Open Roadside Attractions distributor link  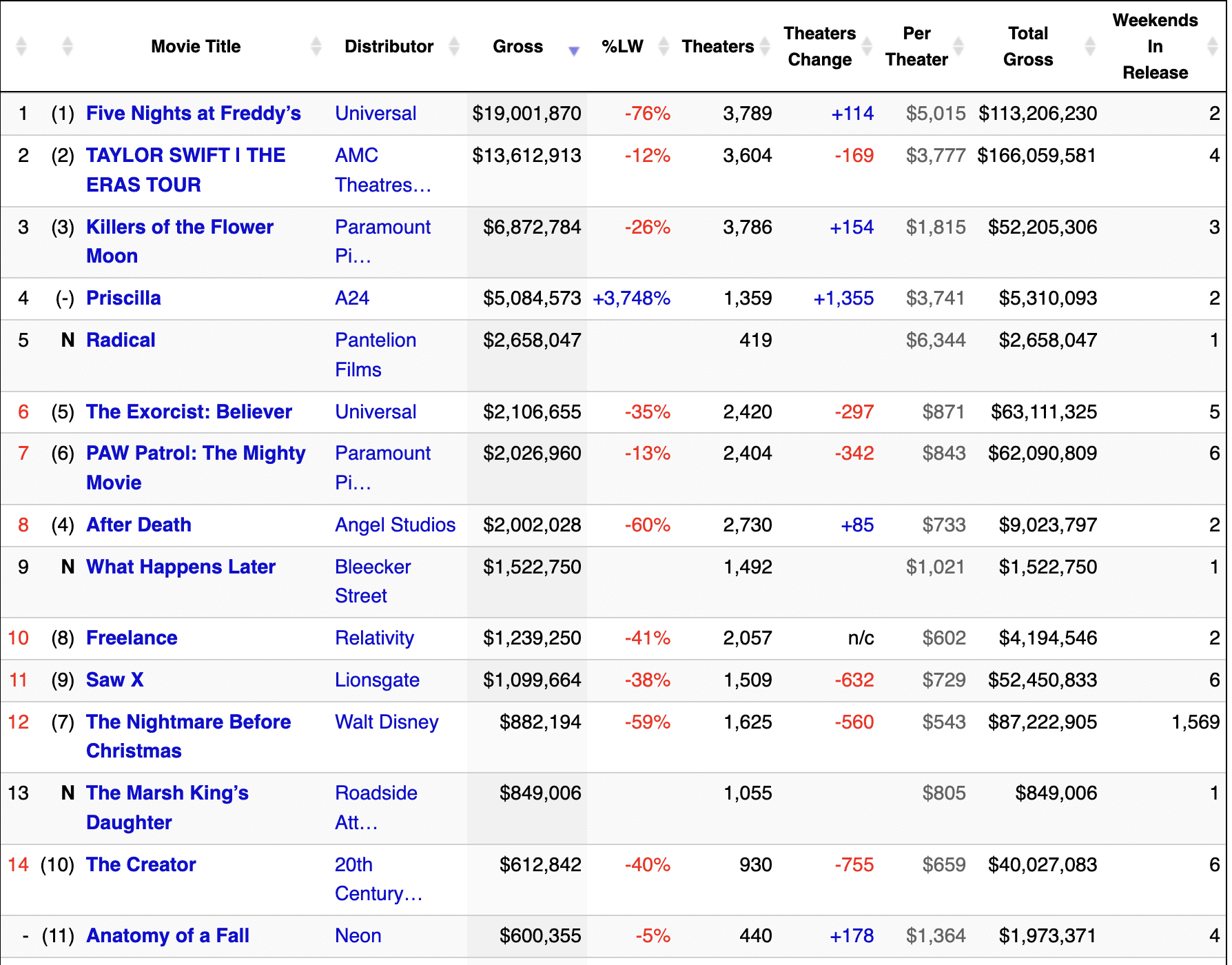pos(376,807)
